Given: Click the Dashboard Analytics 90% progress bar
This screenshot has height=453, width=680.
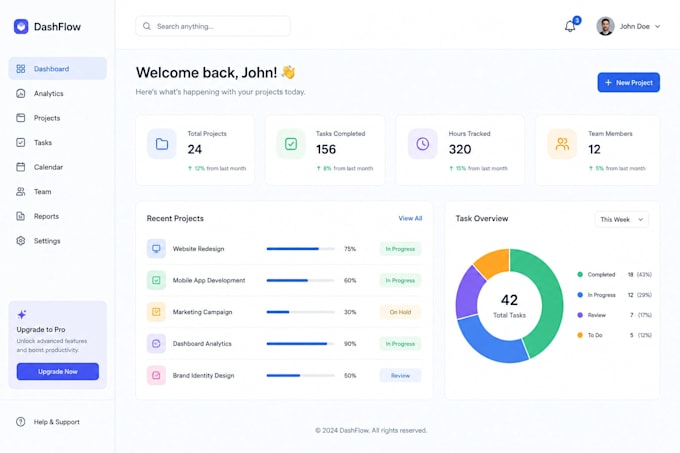Looking at the screenshot, I should pyautogui.click(x=301, y=344).
